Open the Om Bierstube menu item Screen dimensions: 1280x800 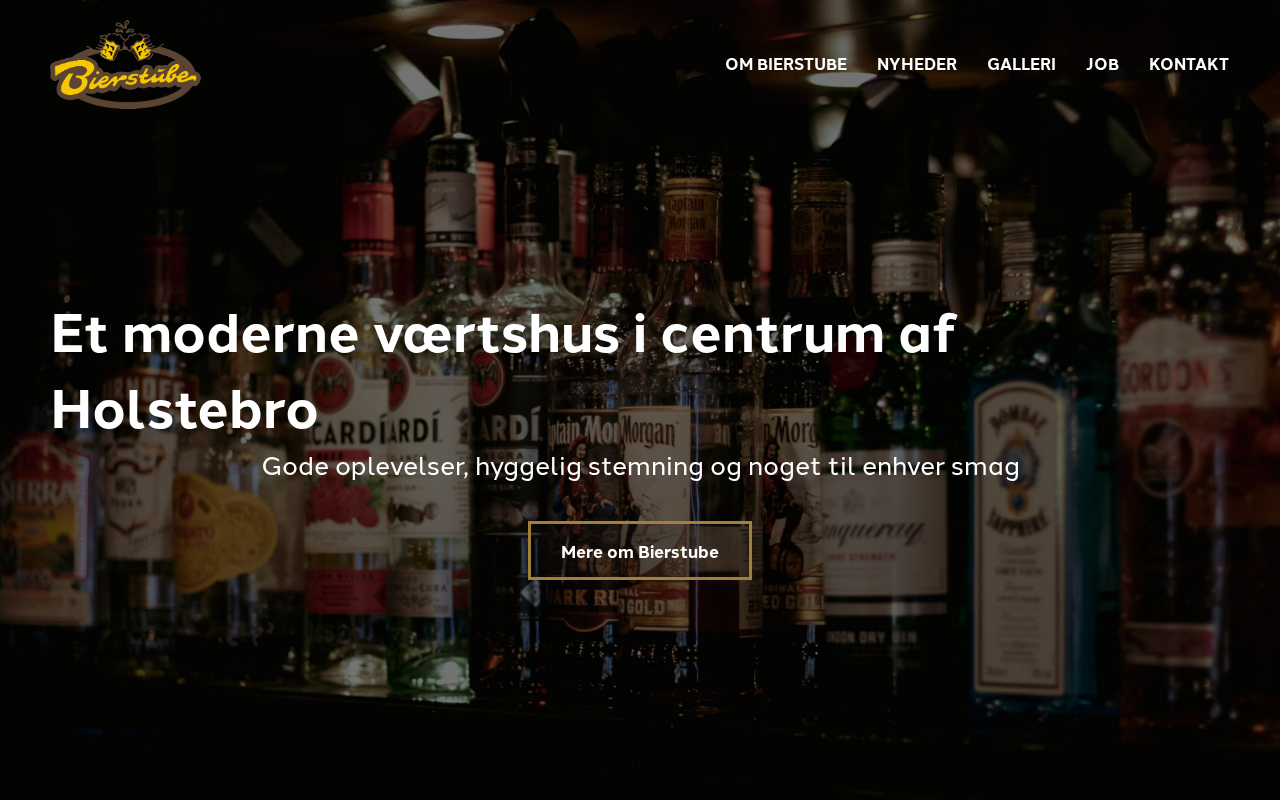[786, 64]
